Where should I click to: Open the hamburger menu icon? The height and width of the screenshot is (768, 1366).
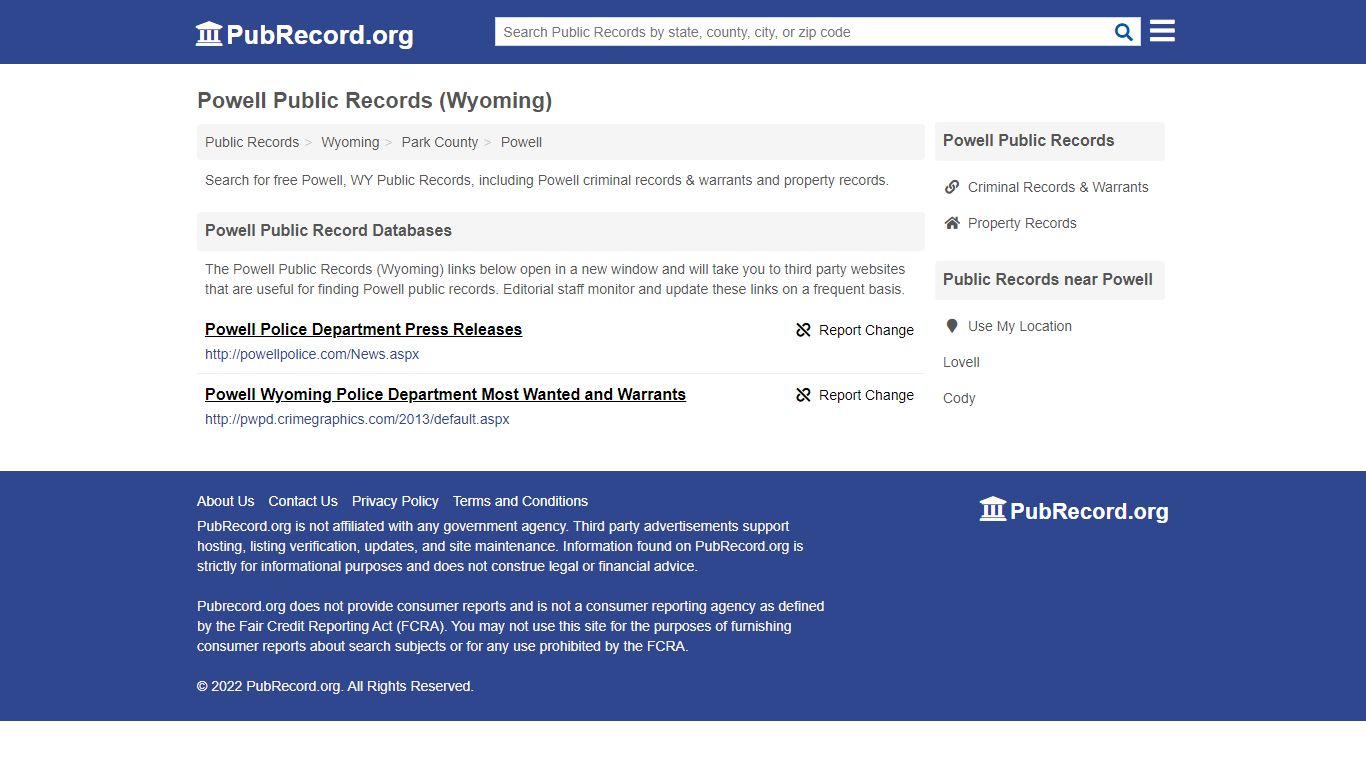[x=1162, y=31]
